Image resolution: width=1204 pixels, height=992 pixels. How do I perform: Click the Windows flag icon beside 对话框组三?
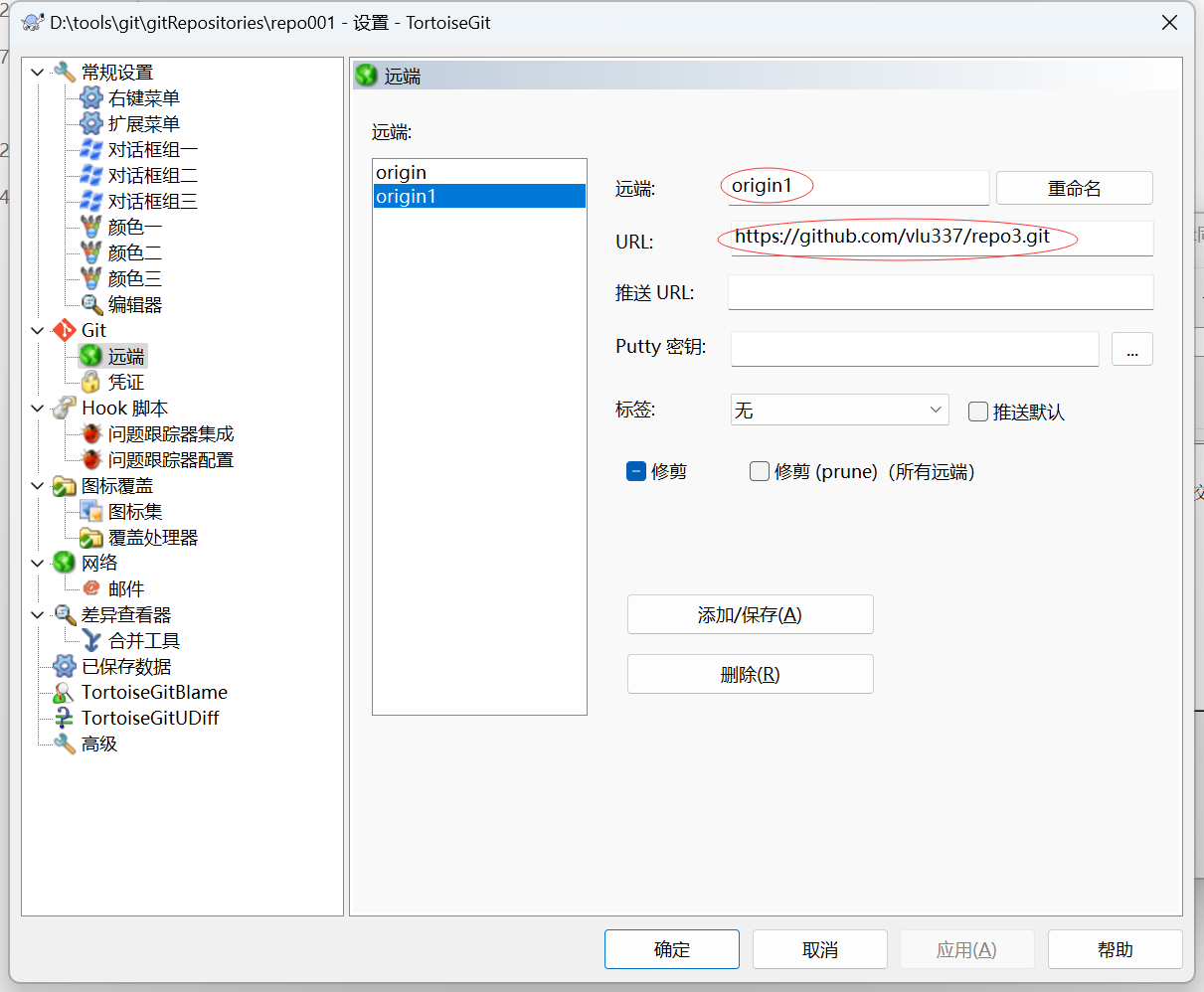click(91, 201)
